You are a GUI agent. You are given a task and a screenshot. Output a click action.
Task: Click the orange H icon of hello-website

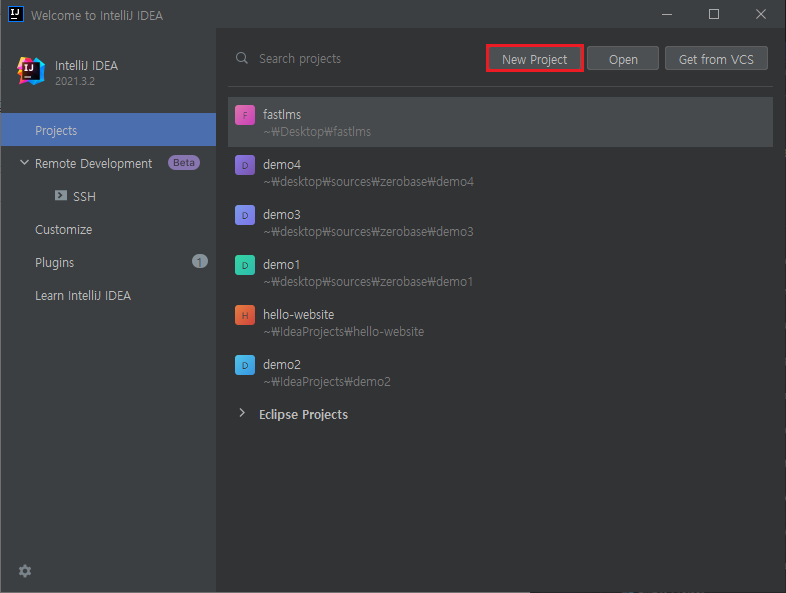(245, 315)
